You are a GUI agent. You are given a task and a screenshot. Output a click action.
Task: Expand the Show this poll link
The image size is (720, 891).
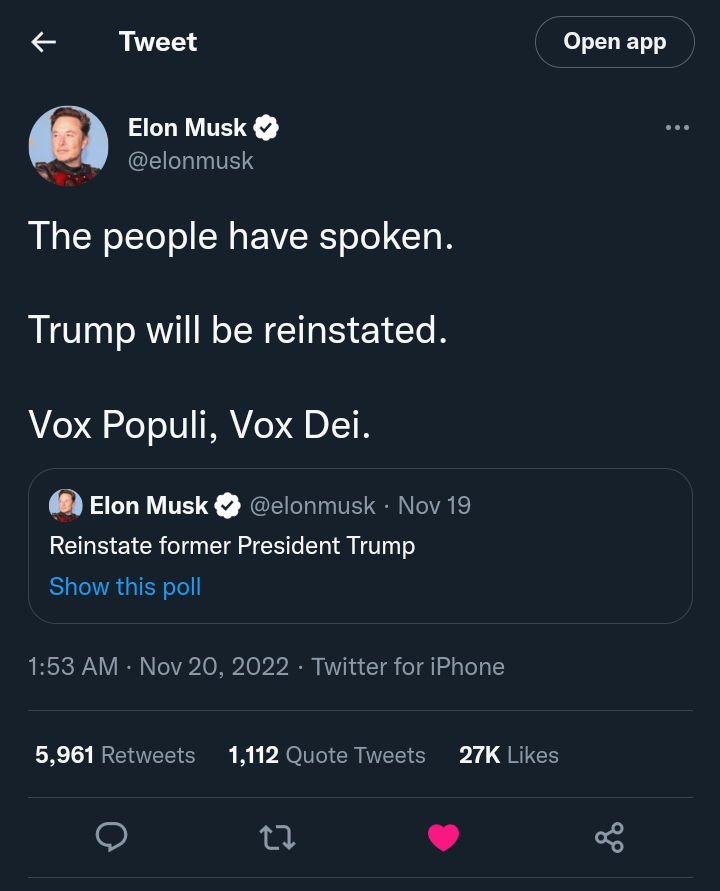click(125, 587)
